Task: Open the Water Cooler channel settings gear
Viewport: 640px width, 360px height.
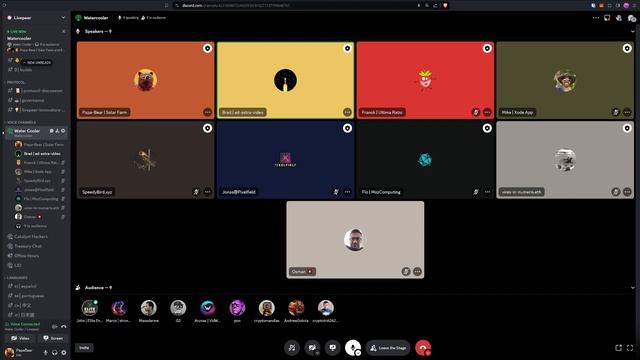Action: (63, 131)
